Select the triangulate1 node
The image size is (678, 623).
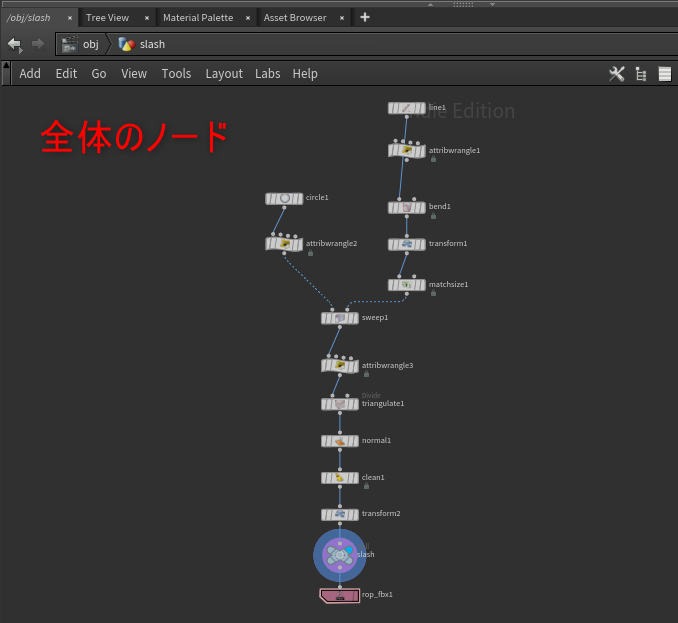(340, 404)
